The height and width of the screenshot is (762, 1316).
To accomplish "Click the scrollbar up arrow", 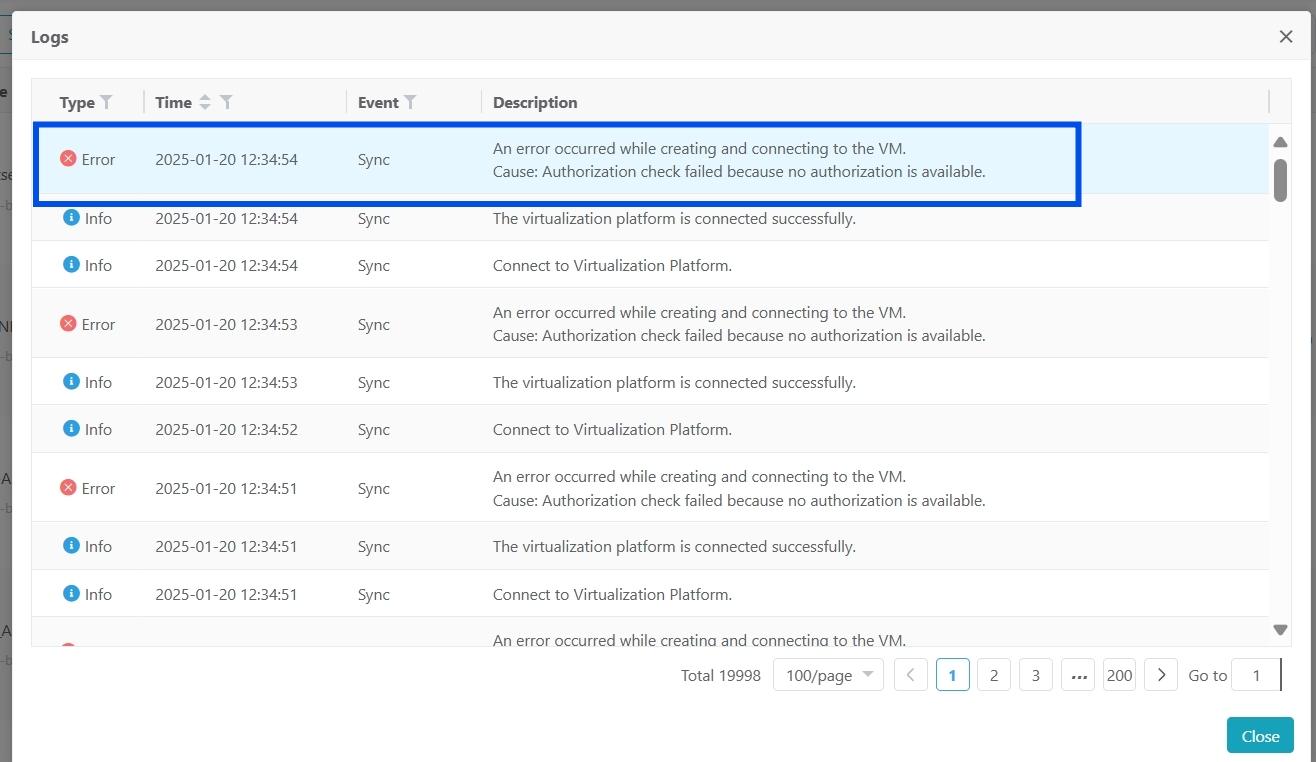I will coord(1280,142).
